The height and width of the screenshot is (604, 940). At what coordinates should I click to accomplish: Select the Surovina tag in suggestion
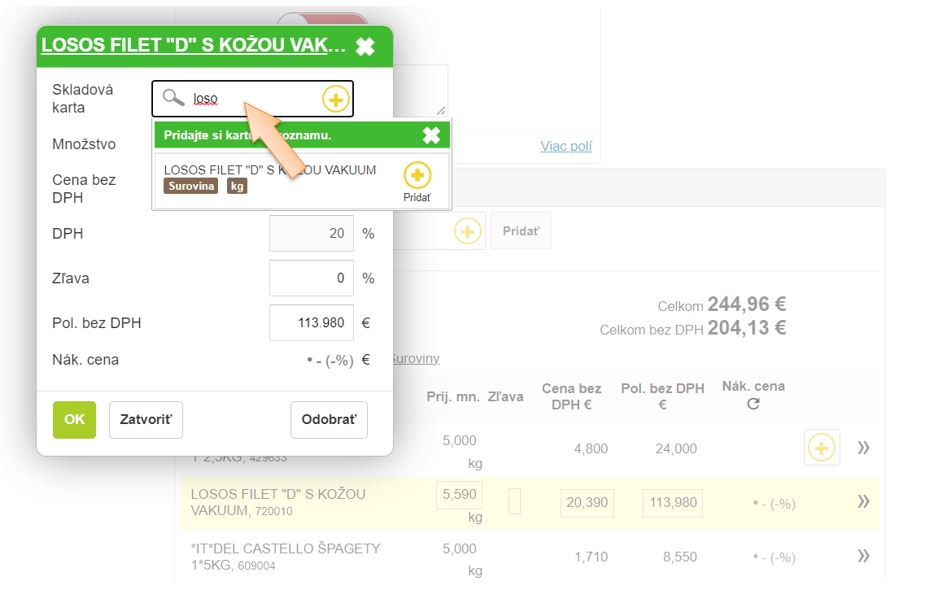[x=190, y=186]
